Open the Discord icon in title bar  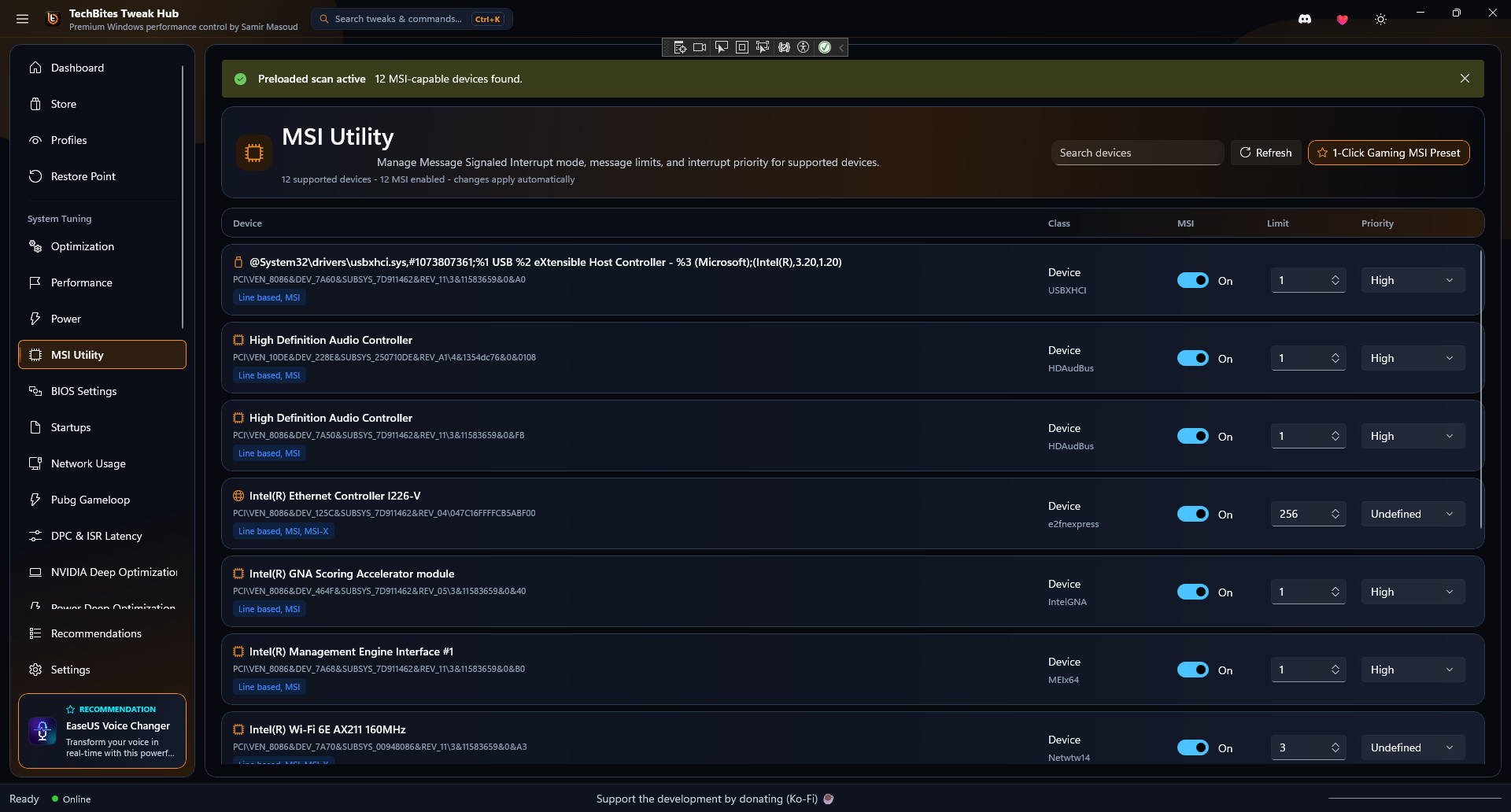pos(1305,19)
